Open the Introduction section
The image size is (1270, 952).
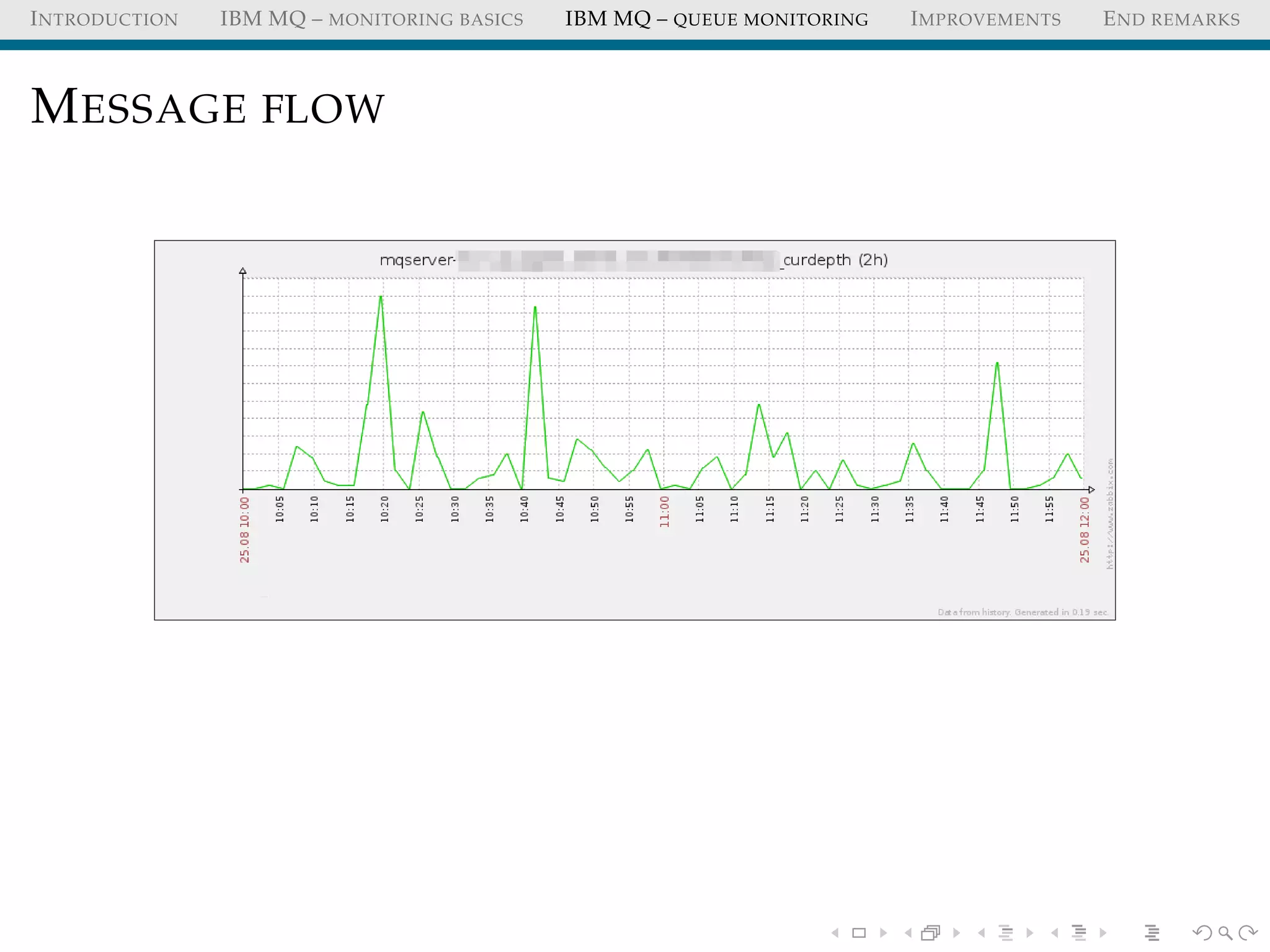pos(104,19)
